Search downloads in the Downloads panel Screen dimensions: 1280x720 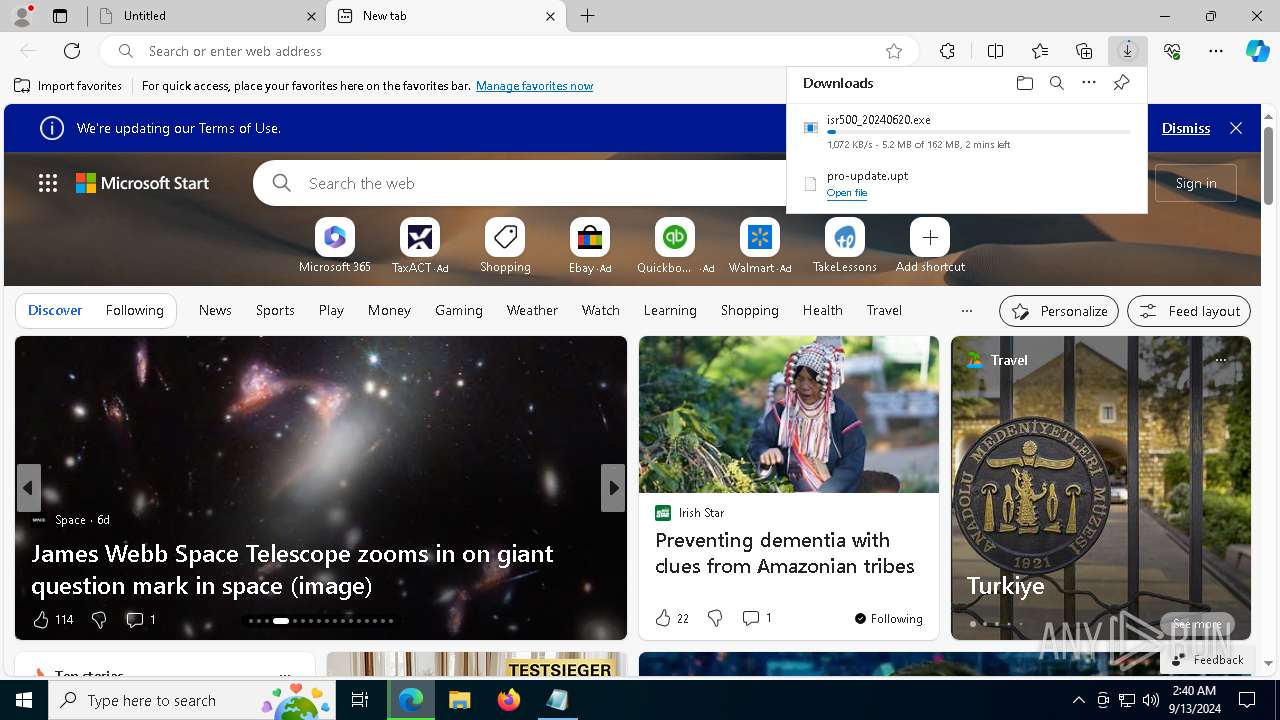[1057, 83]
